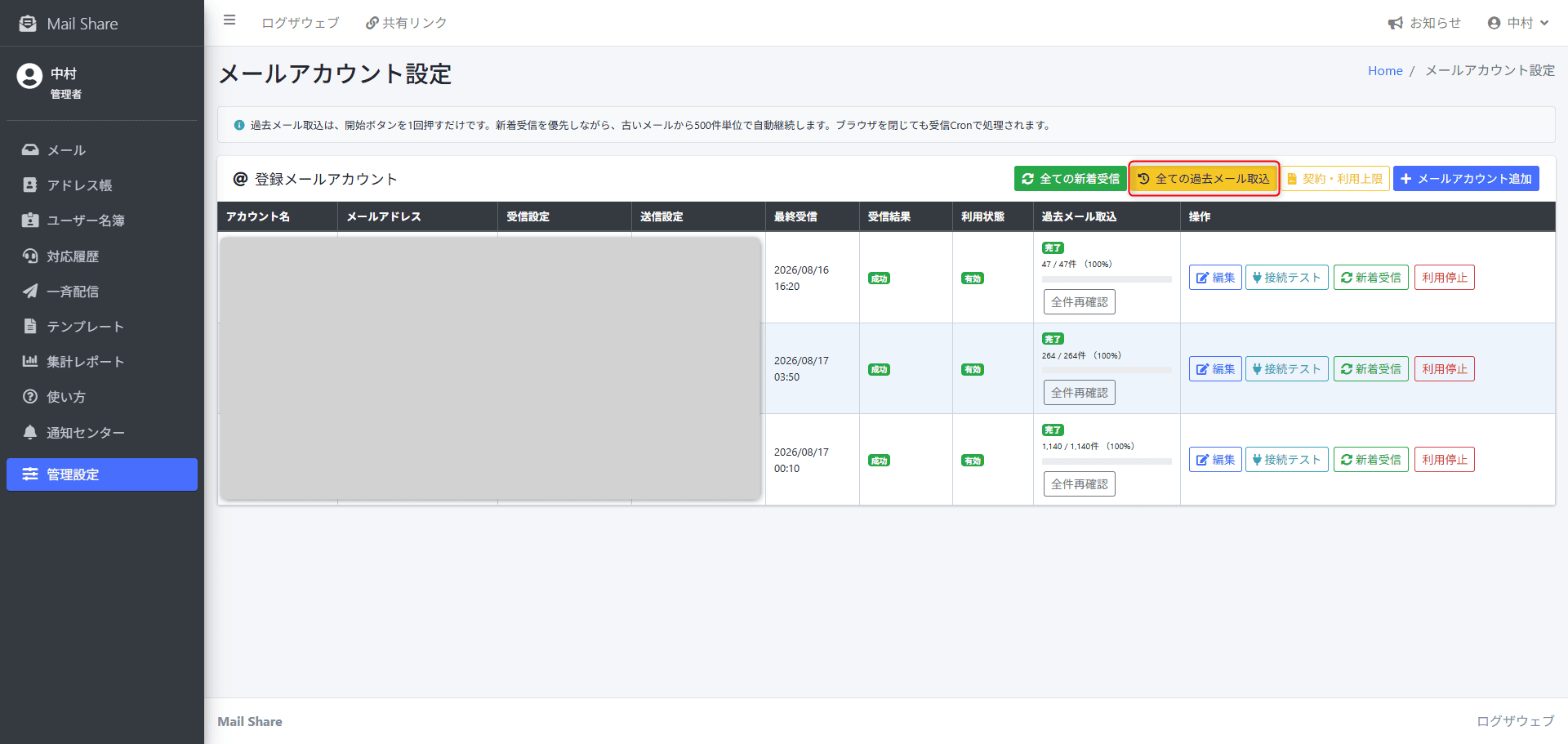Click progress bar for 1,140 / 1,140件
Screen dimensions: 1568x744
[1107, 461]
